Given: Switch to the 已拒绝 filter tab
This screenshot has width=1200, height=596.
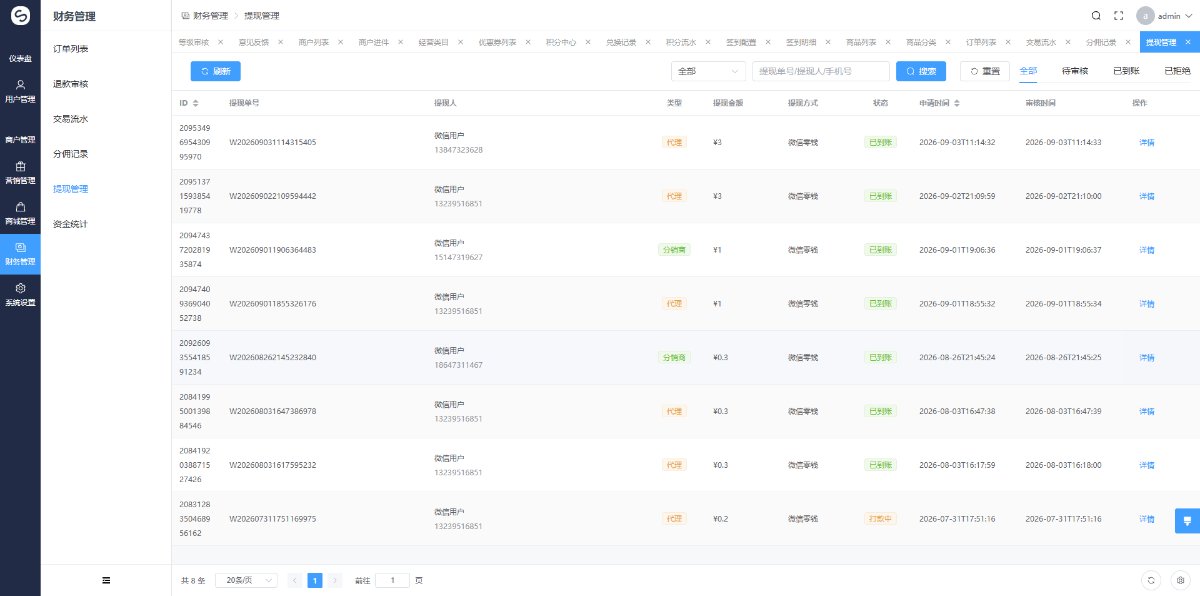Looking at the screenshot, I should click(x=1178, y=71).
